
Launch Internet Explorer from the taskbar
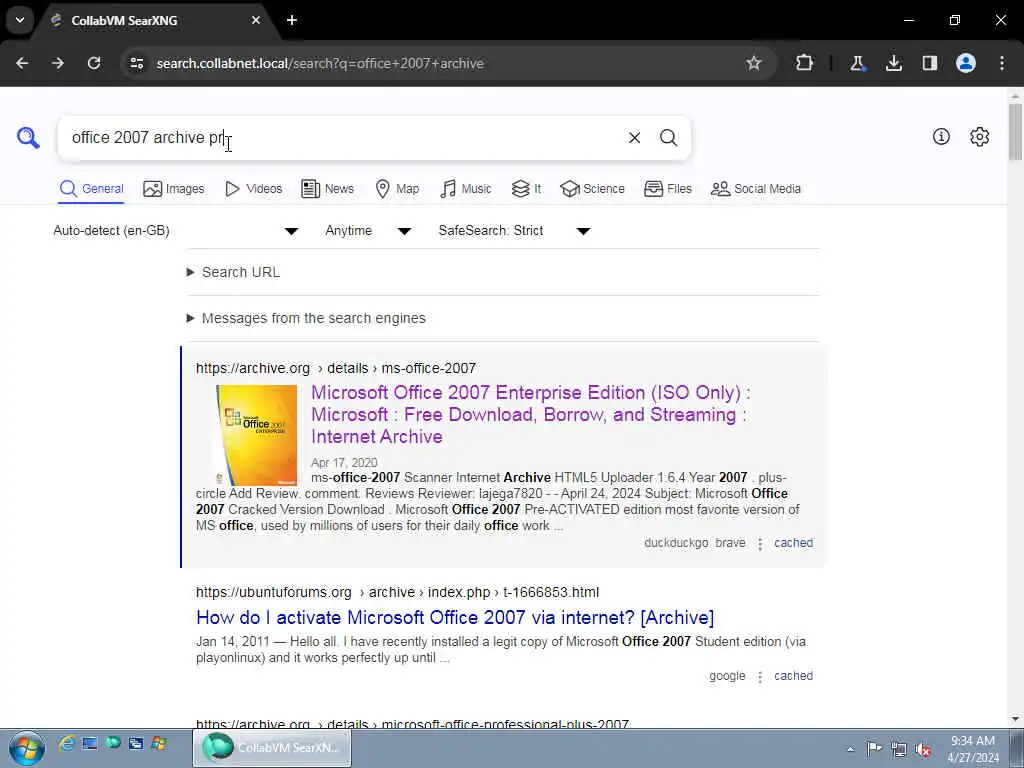point(67,743)
